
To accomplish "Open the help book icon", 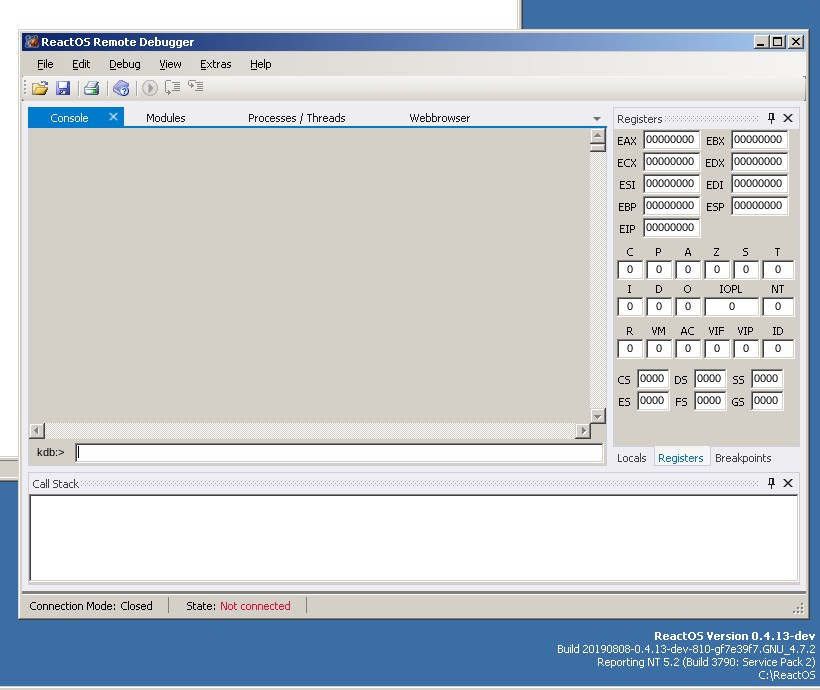I will 121,88.
